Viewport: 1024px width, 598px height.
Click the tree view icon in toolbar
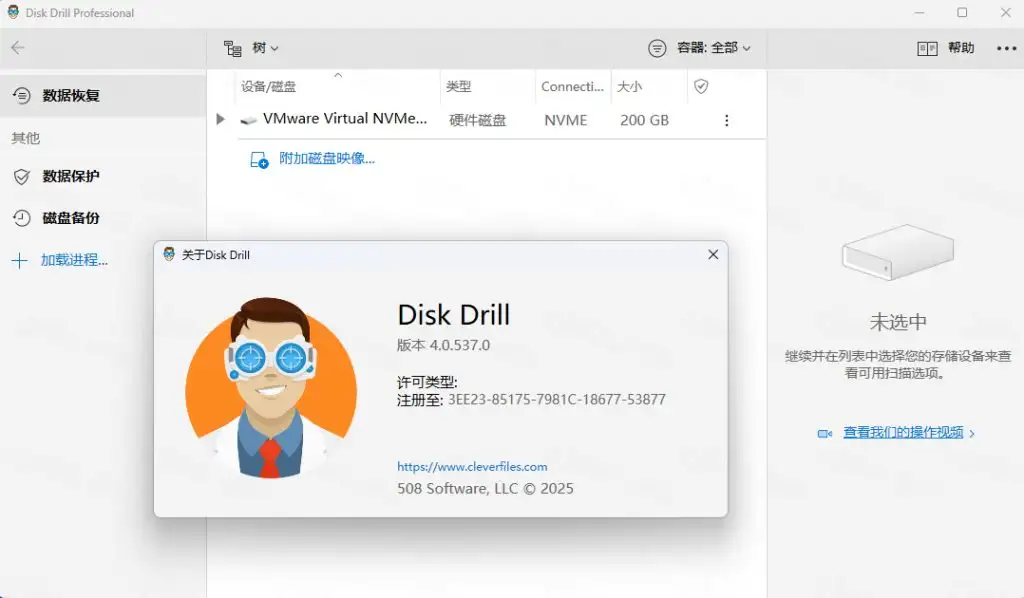tap(232, 48)
